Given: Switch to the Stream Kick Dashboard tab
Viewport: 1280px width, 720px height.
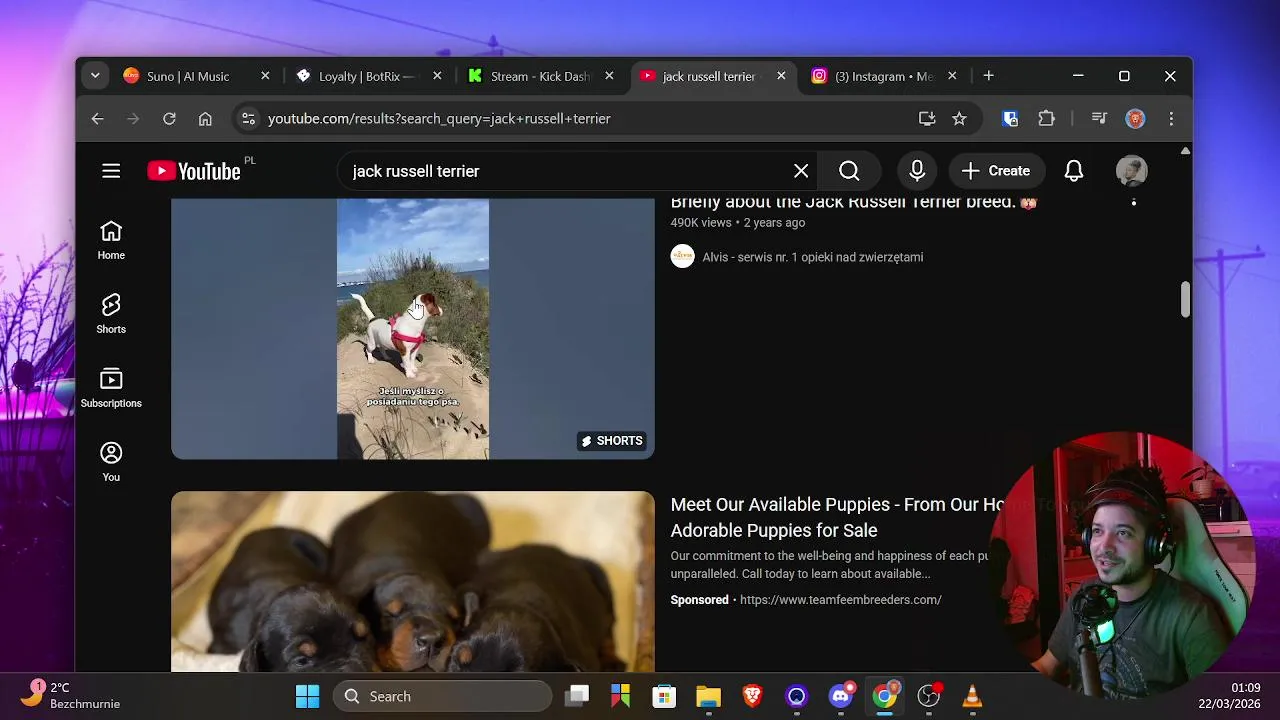Looking at the screenshot, I should click(540, 76).
